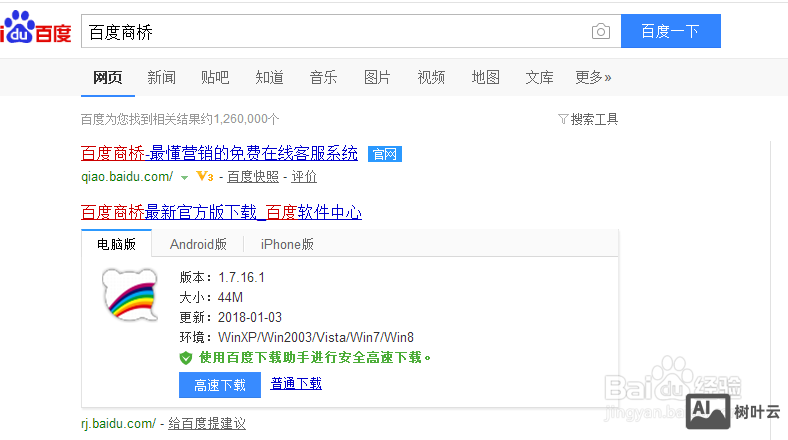
Task: Open the 贴吧 tab
Action: 215,77
